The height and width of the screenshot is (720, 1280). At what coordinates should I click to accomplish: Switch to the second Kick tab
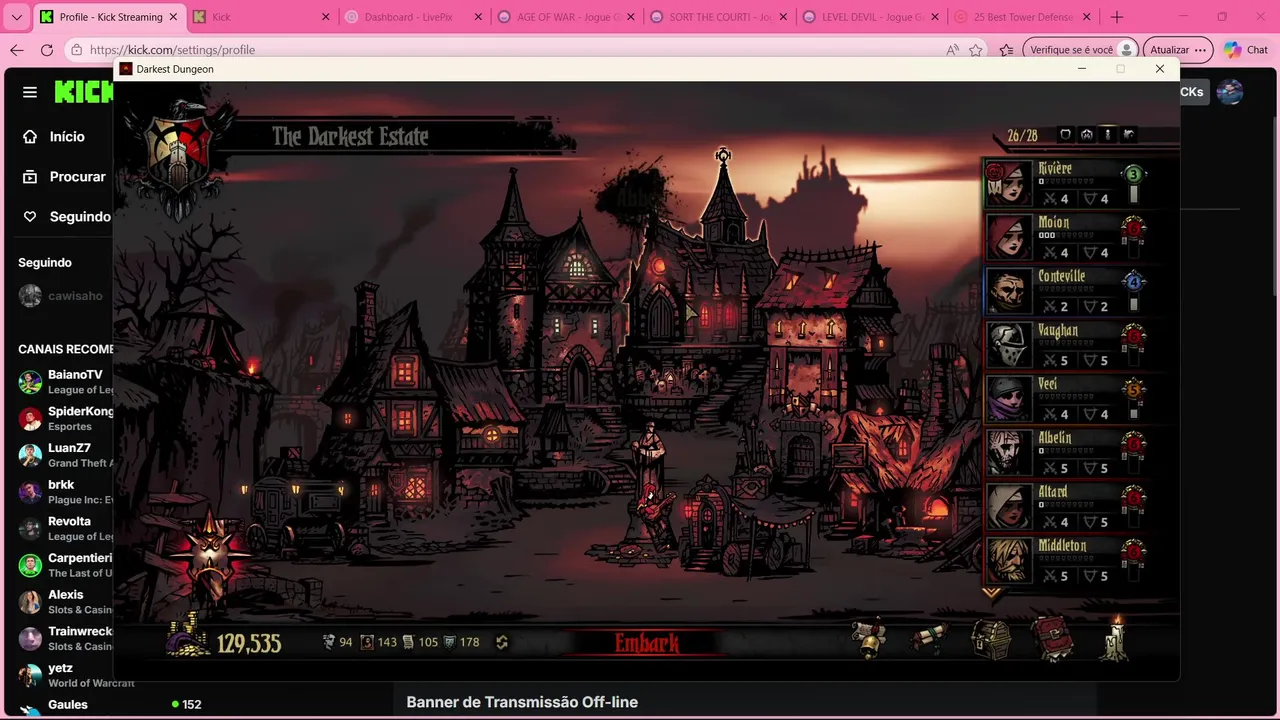coord(260,17)
